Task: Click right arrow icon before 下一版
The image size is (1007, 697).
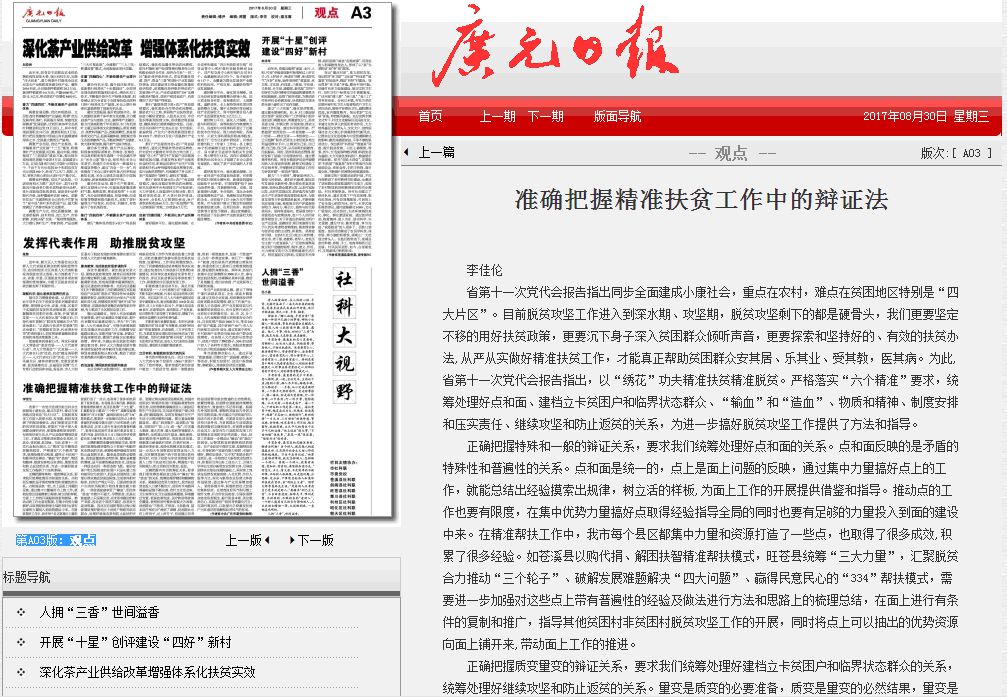Action: (292, 540)
